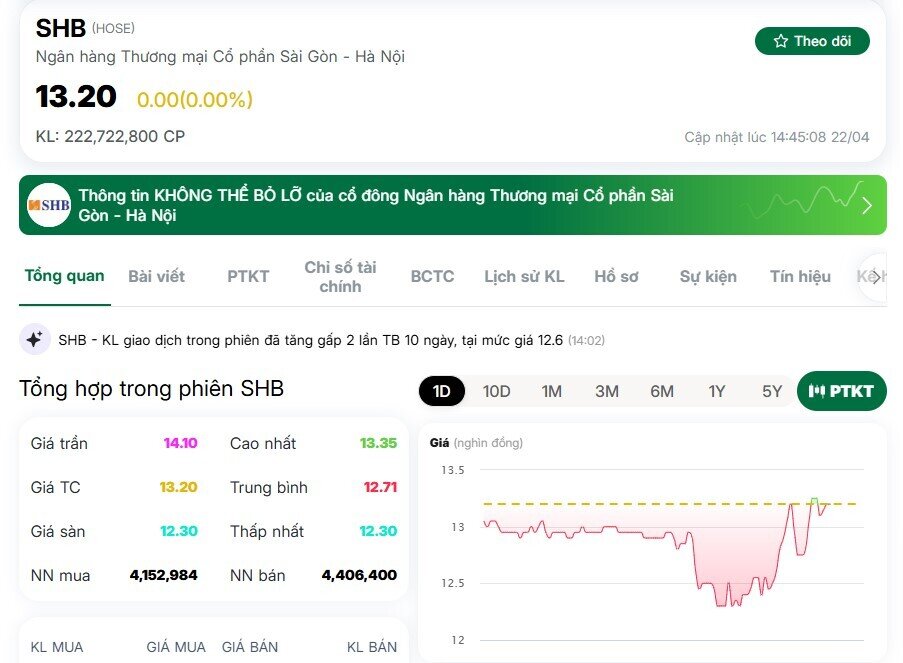Screen dimensions: 903x663
Task: Click the NN bán value 4,406,400
Action: click(359, 575)
